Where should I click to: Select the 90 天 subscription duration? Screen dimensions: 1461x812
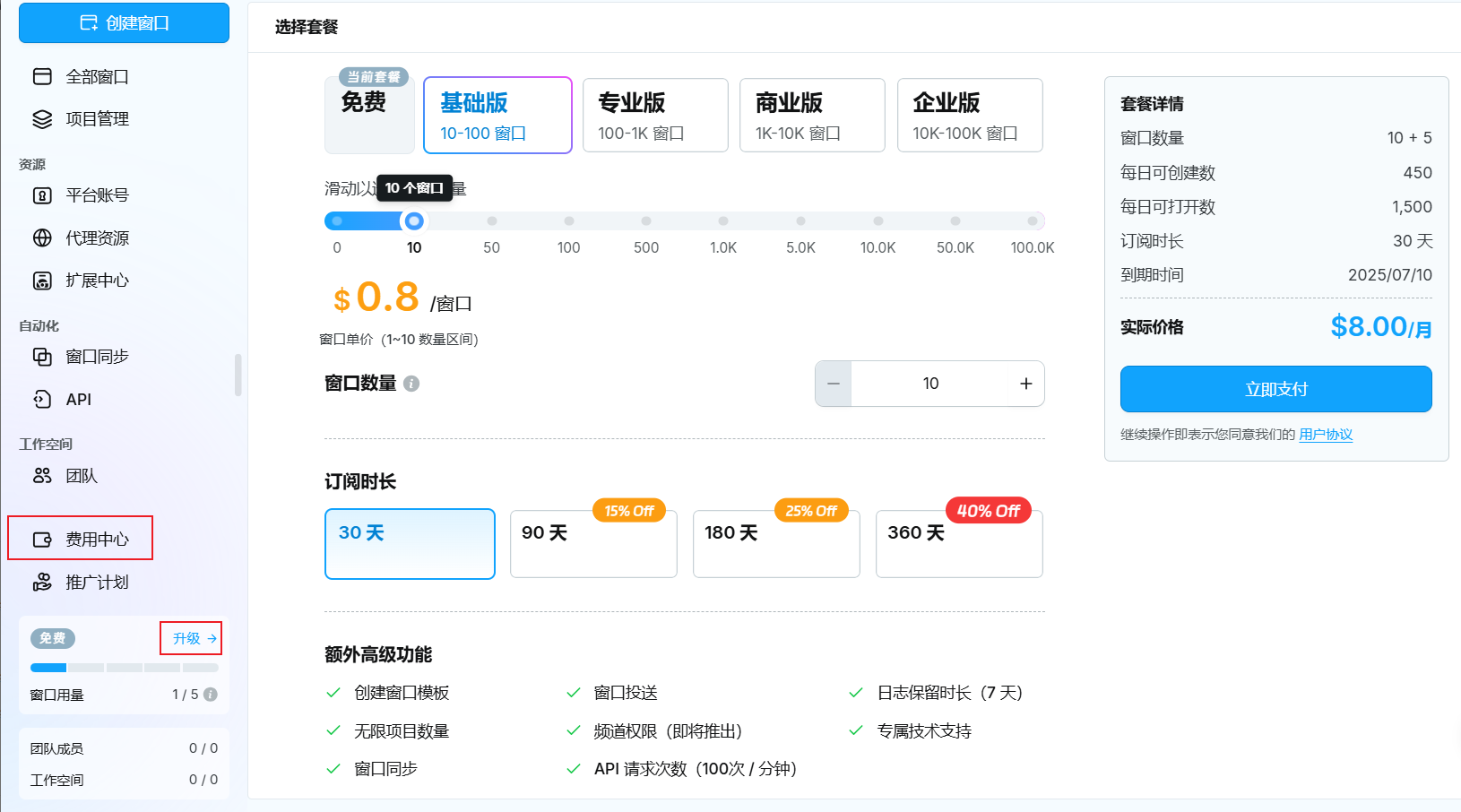592,544
